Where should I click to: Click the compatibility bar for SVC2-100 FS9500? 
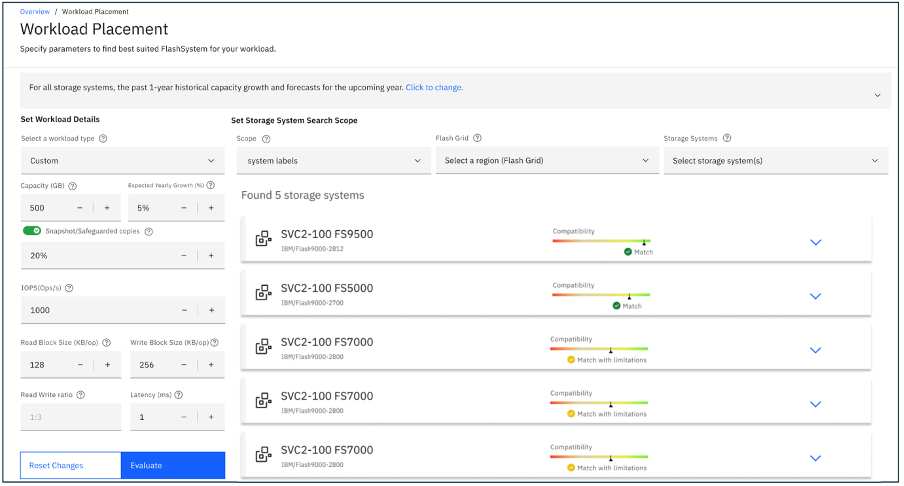(601, 241)
